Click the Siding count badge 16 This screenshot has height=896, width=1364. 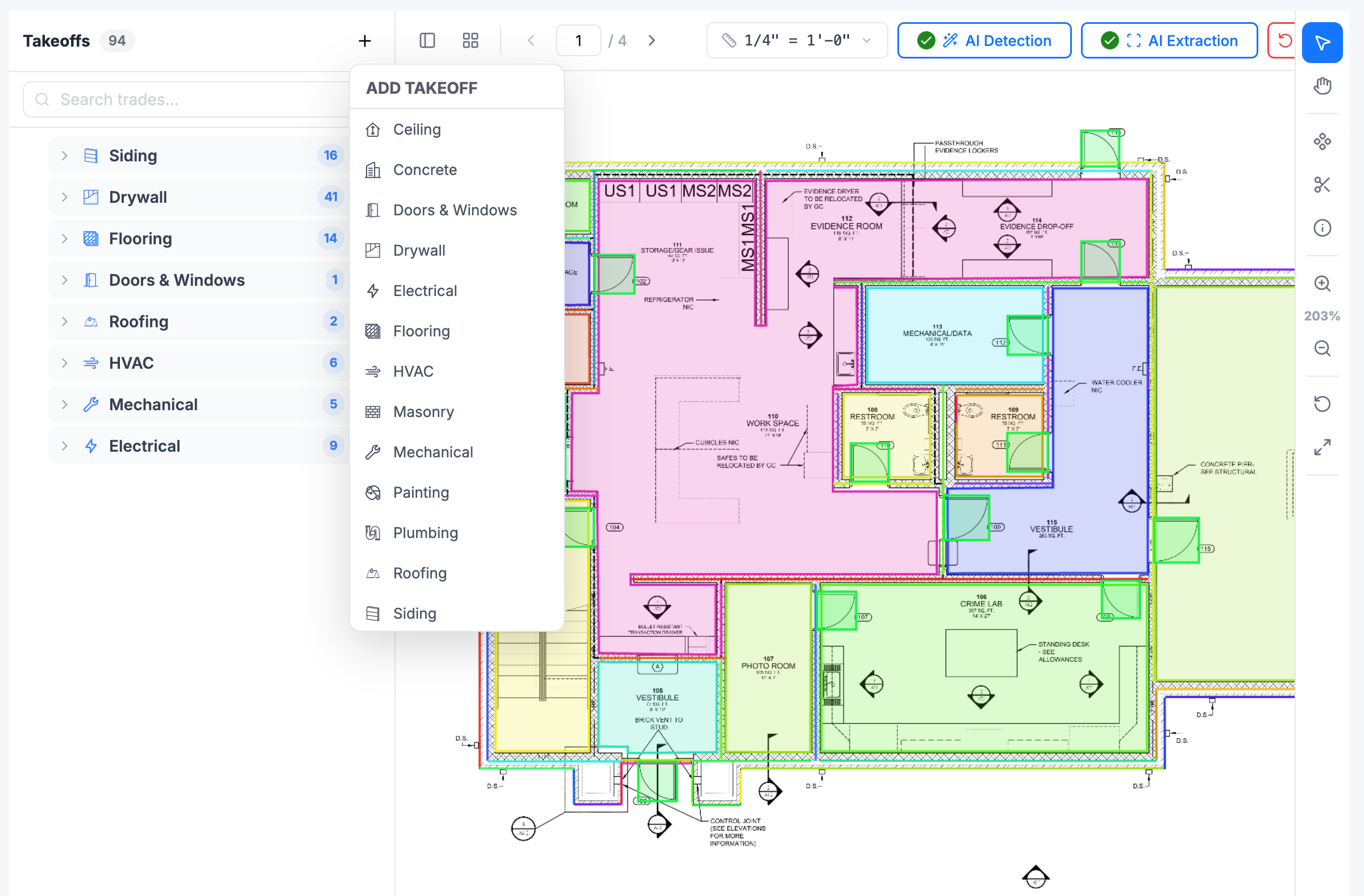[x=331, y=156]
